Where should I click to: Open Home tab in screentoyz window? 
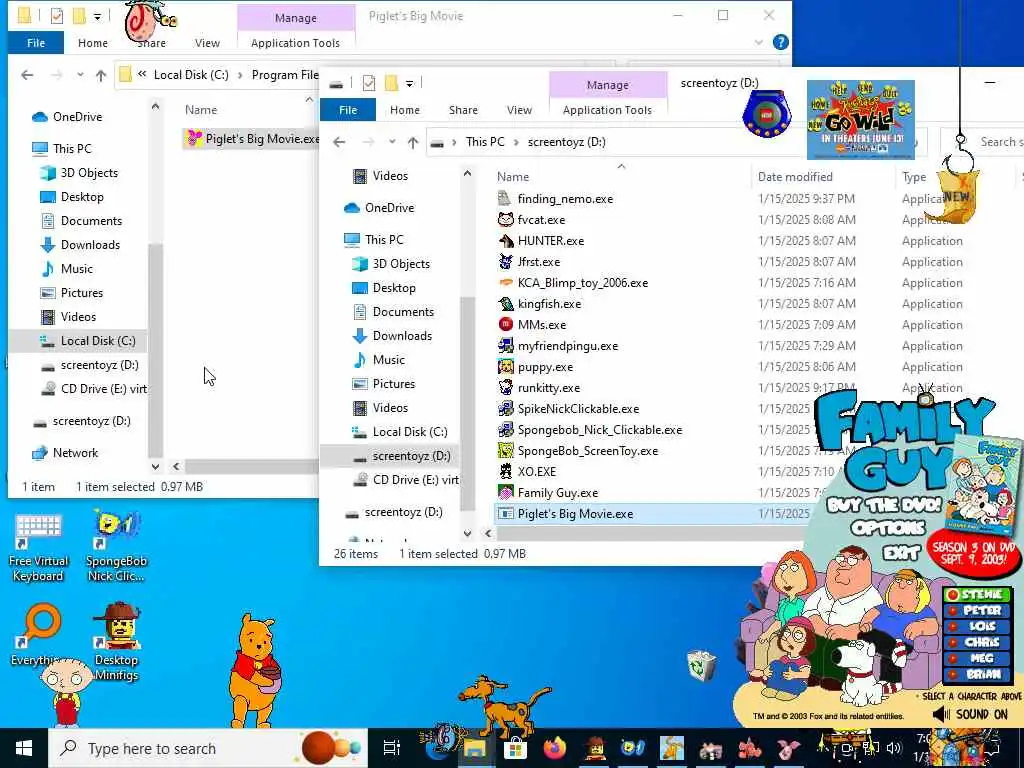pos(405,110)
